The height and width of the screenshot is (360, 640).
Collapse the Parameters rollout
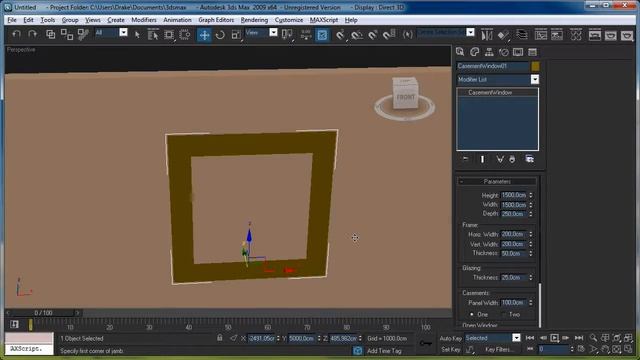(x=497, y=181)
